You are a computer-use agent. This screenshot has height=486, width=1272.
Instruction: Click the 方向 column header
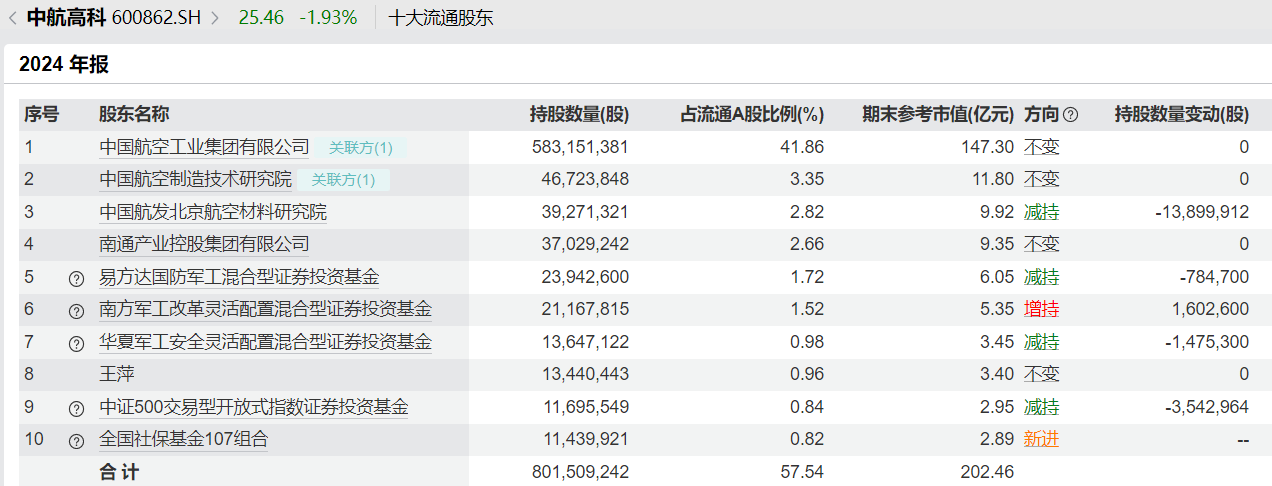click(1041, 114)
